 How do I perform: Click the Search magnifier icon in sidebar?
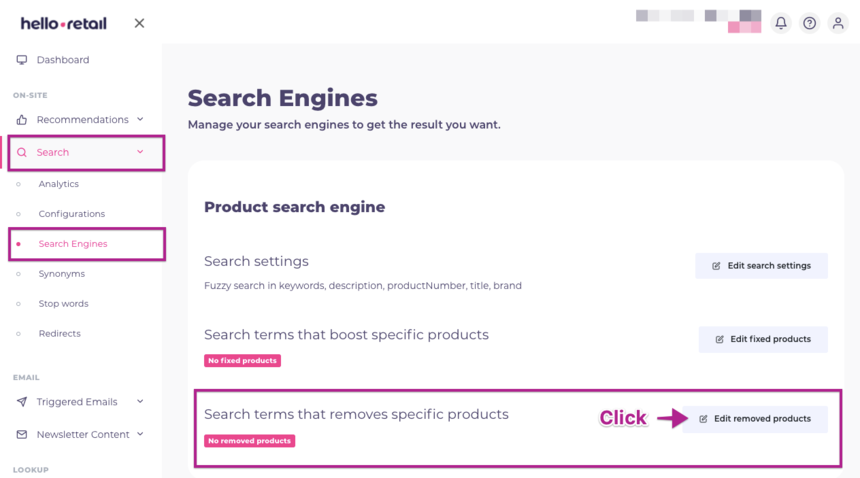click(22, 153)
